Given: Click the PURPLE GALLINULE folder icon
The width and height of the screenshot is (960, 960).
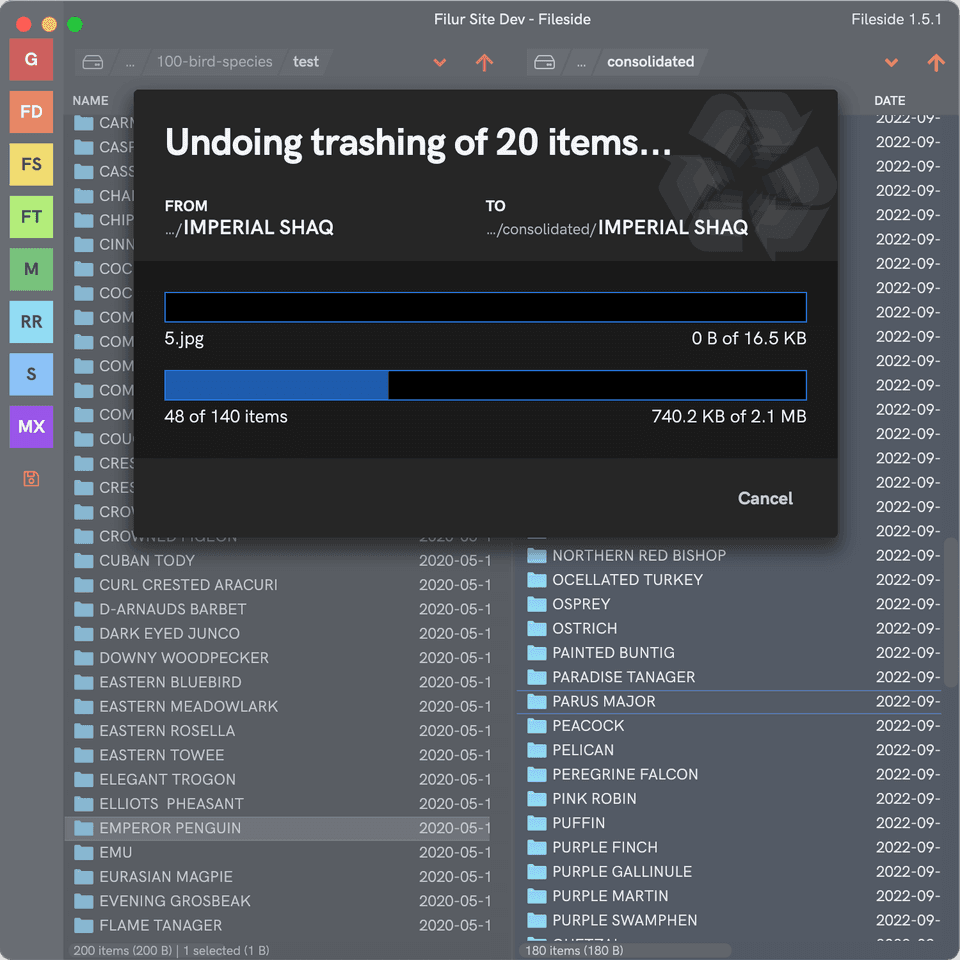Looking at the screenshot, I should click(x=536, y=871).
